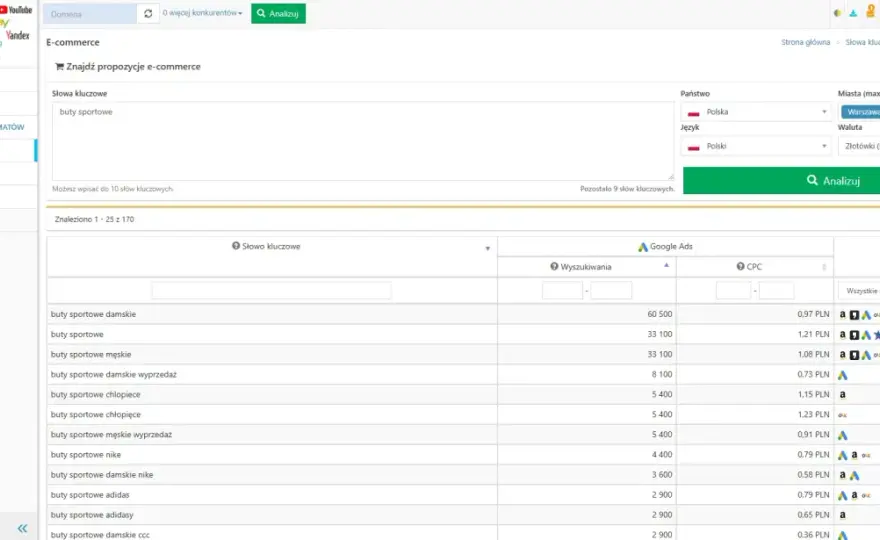Click the download icon in top right
Image resolution: width=880 pixels, height=540 pixels.
coord(853,13)
